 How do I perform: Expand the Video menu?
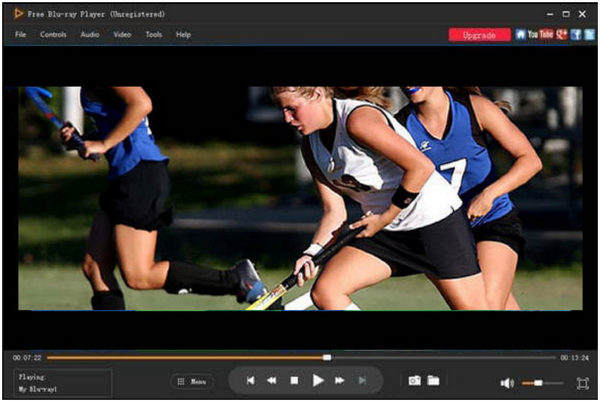pyautogui.click(x=122, y=34)
